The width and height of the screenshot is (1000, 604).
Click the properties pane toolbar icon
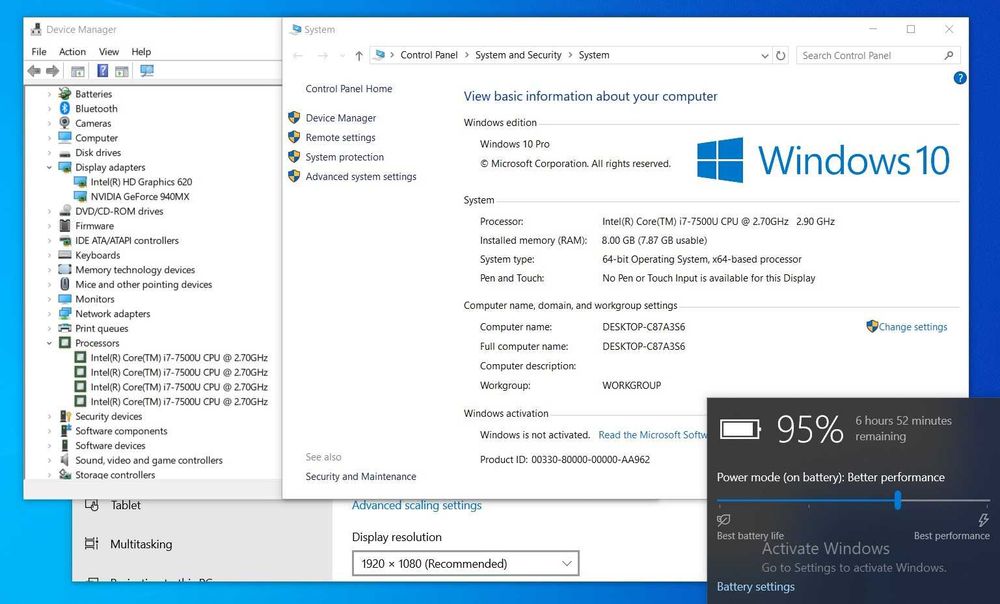122,71
